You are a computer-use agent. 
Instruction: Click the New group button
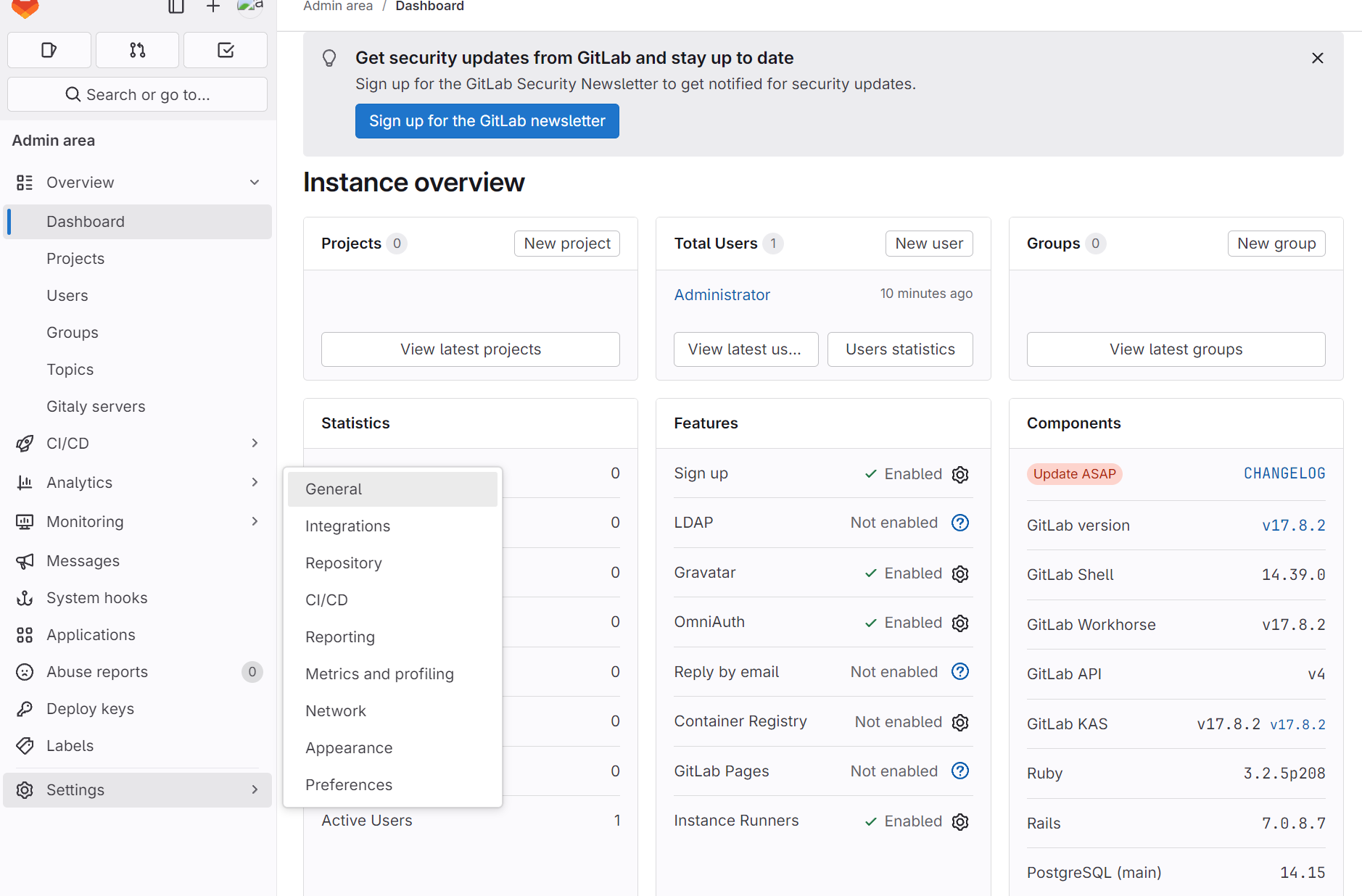coord(1276,244)
